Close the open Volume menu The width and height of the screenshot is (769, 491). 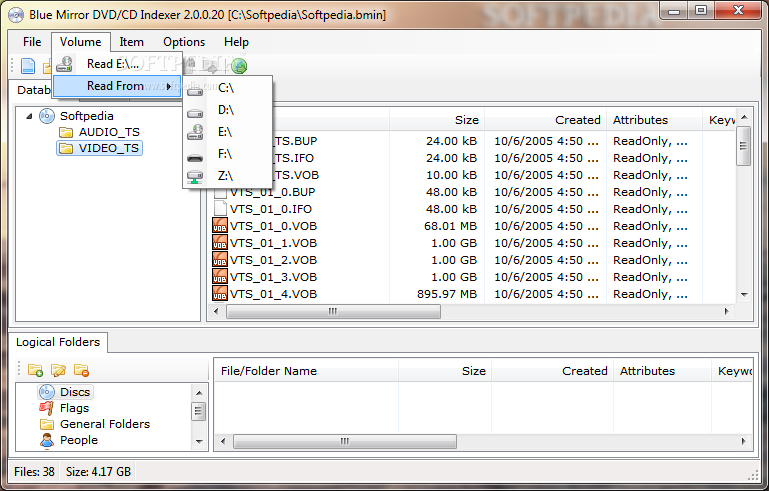[x=80, y=42]
